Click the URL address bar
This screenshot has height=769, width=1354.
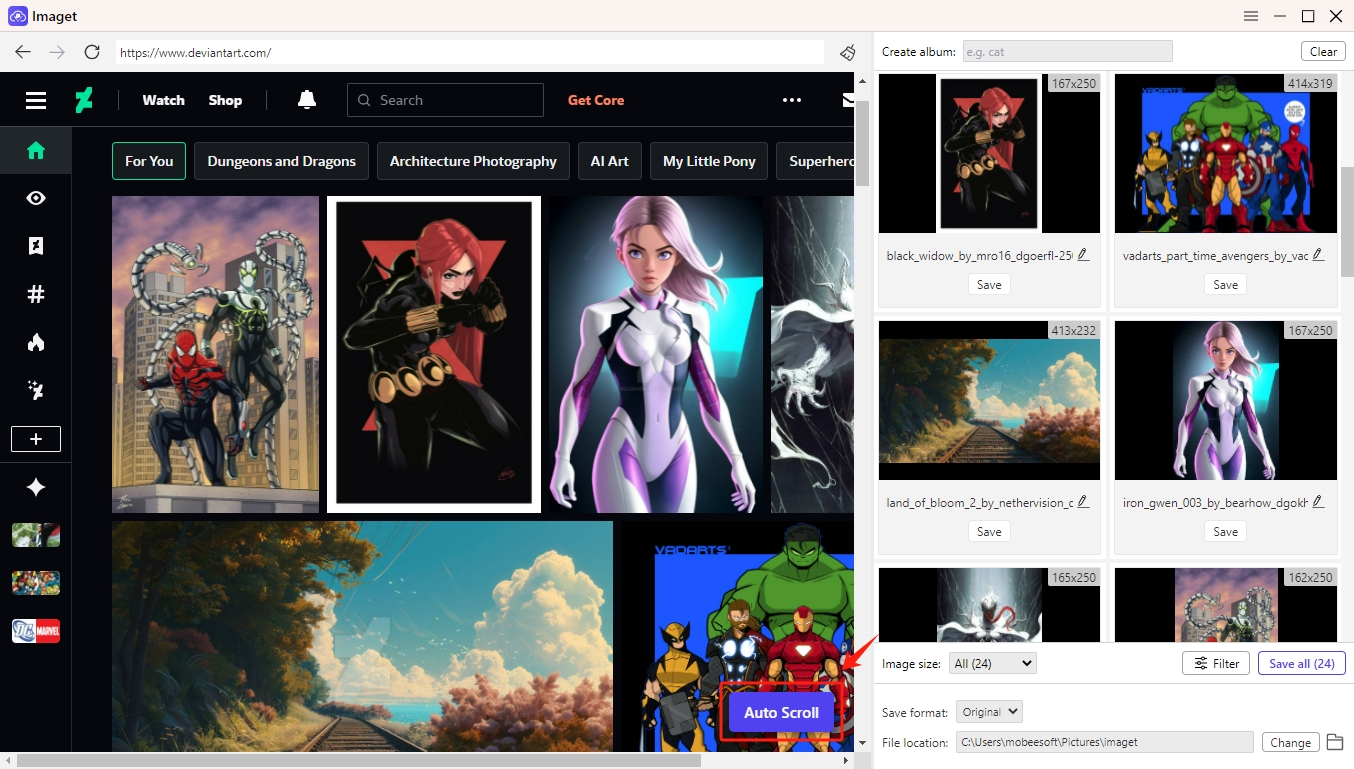[469, 52]
